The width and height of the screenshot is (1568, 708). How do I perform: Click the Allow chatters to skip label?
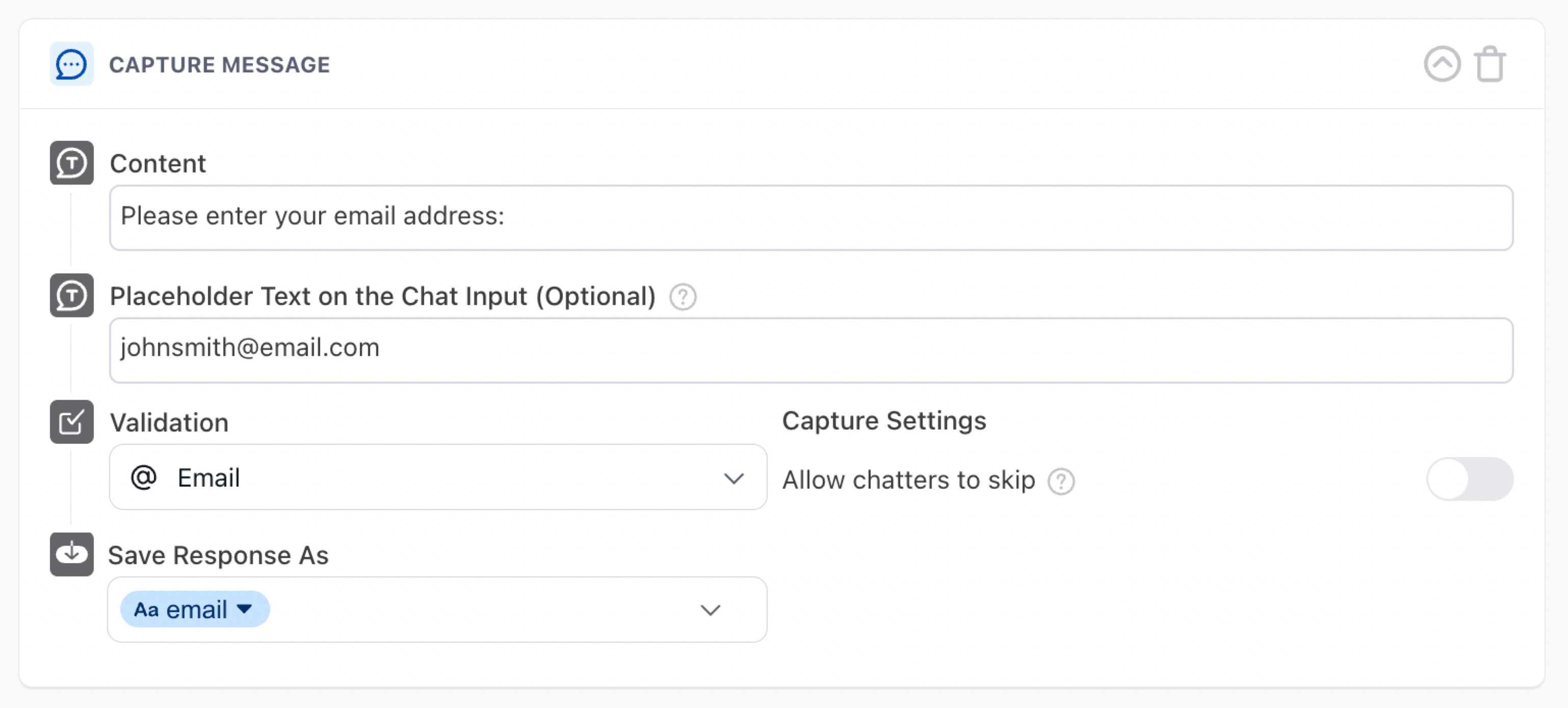908,480
